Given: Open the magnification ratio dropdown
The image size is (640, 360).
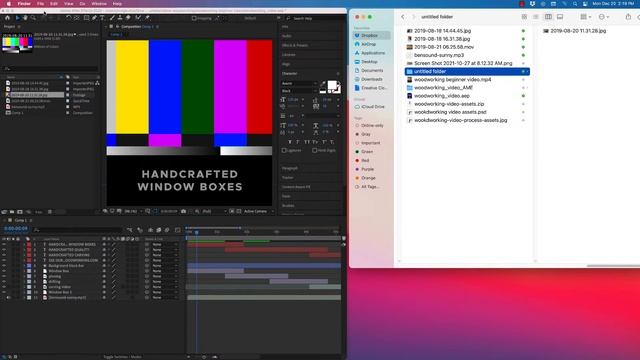Looking at the screenshot, I should coord(132,211).
